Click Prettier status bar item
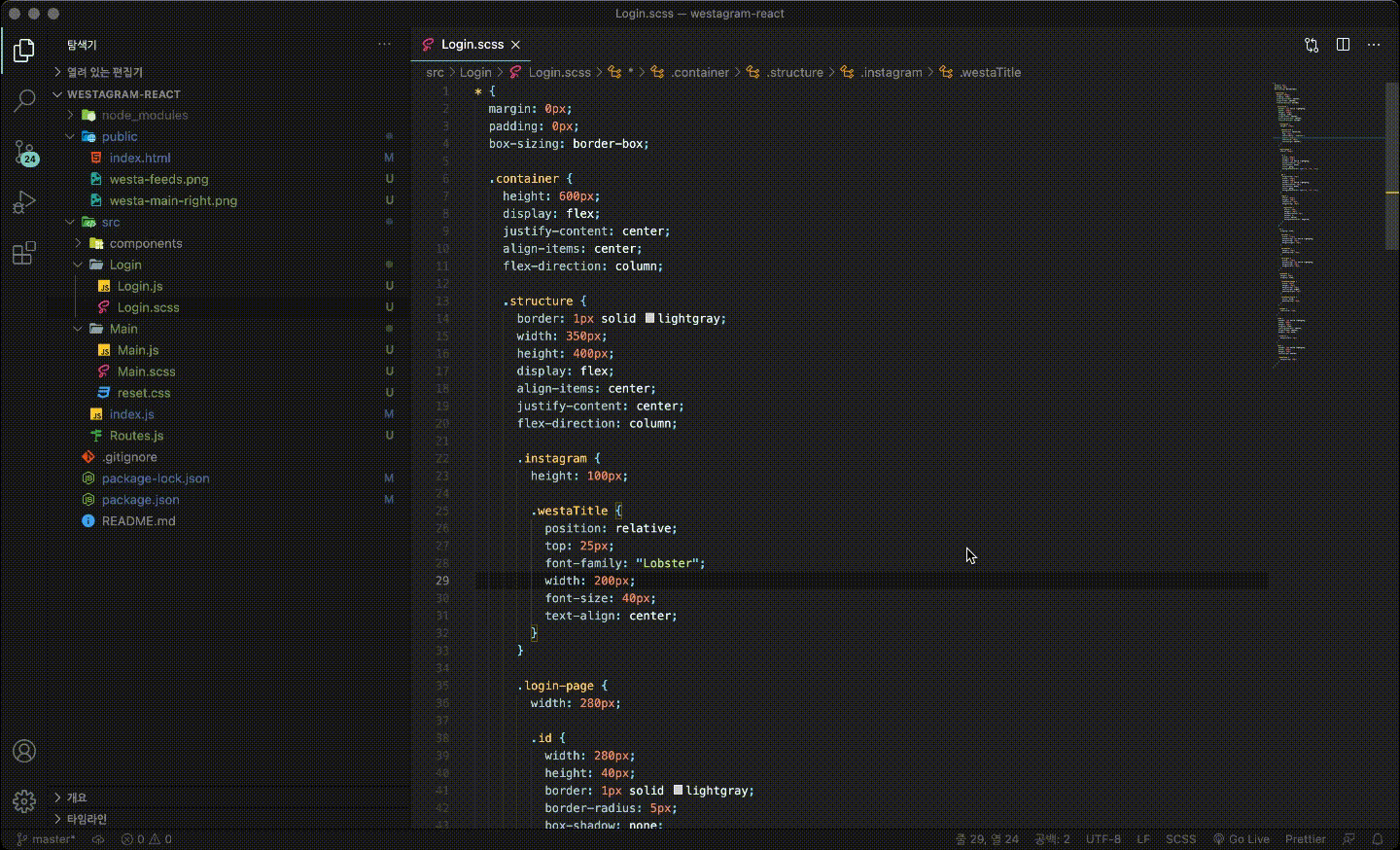This screenshot has height=850, width=1400. (1305, 839)
